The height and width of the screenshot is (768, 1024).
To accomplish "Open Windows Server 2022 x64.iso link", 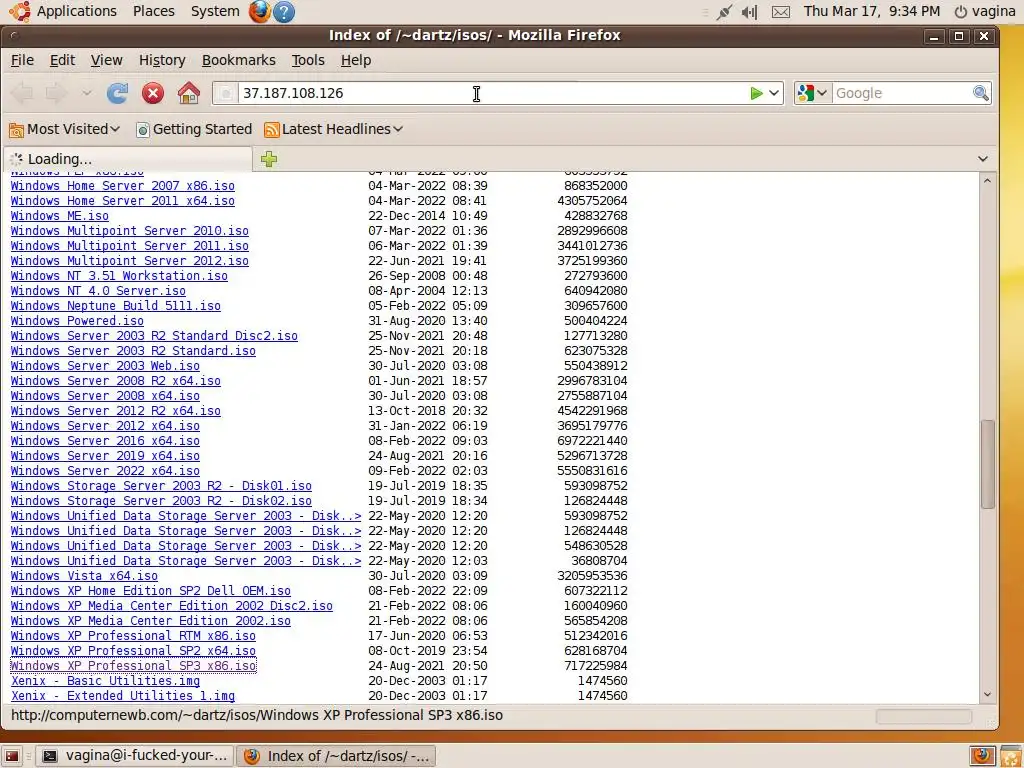I will (x=105, y=471).
